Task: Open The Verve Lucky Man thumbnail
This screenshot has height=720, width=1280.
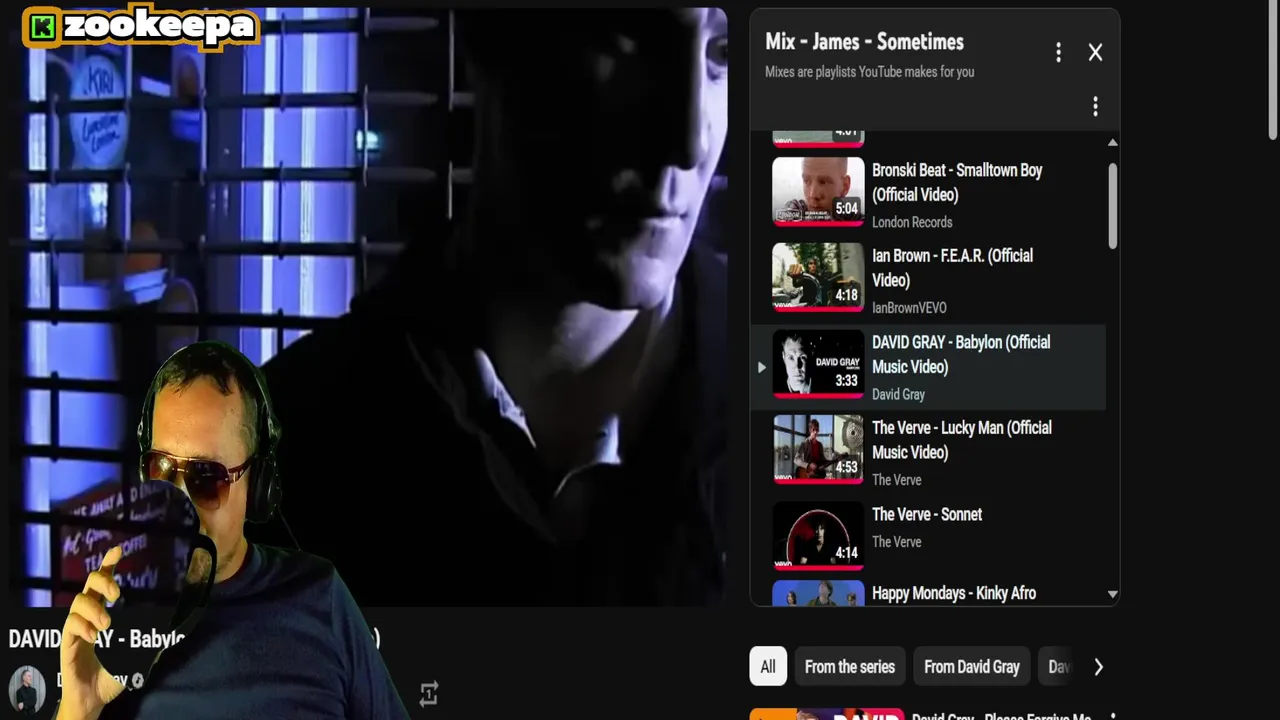Action: (x=818, y=449)
